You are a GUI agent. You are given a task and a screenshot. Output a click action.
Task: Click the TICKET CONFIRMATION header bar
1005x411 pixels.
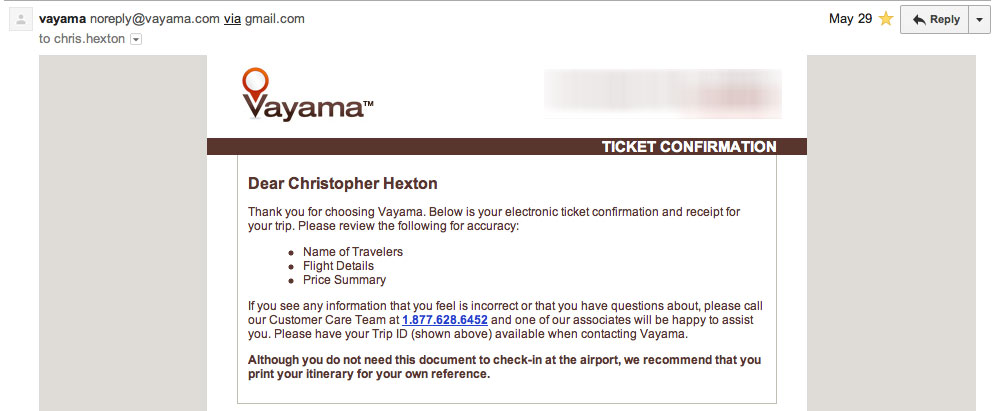689,147
